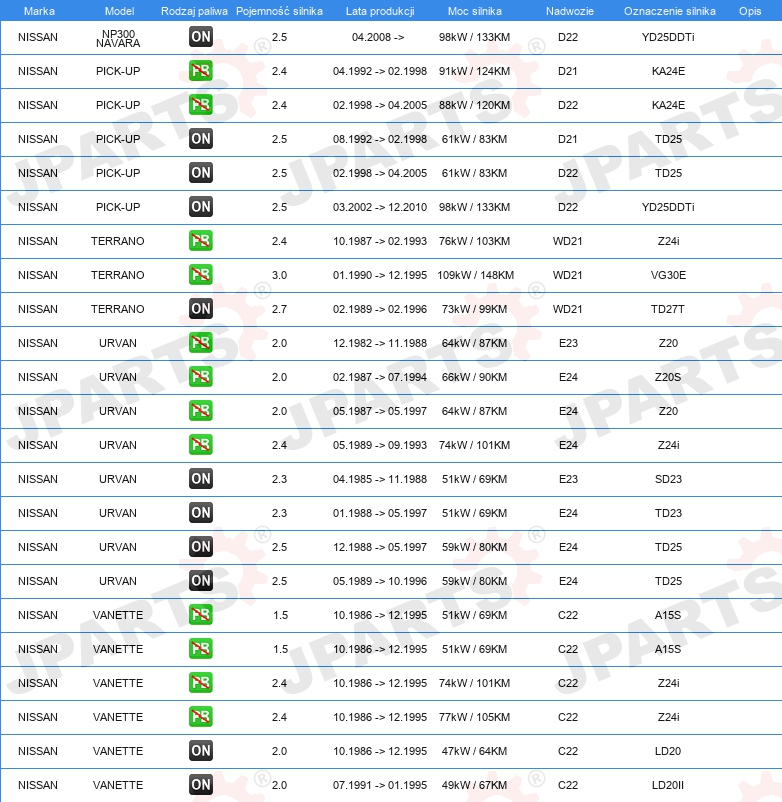Click the 04.1985 -> 11.1988 date cell

(x=379, y=479)
